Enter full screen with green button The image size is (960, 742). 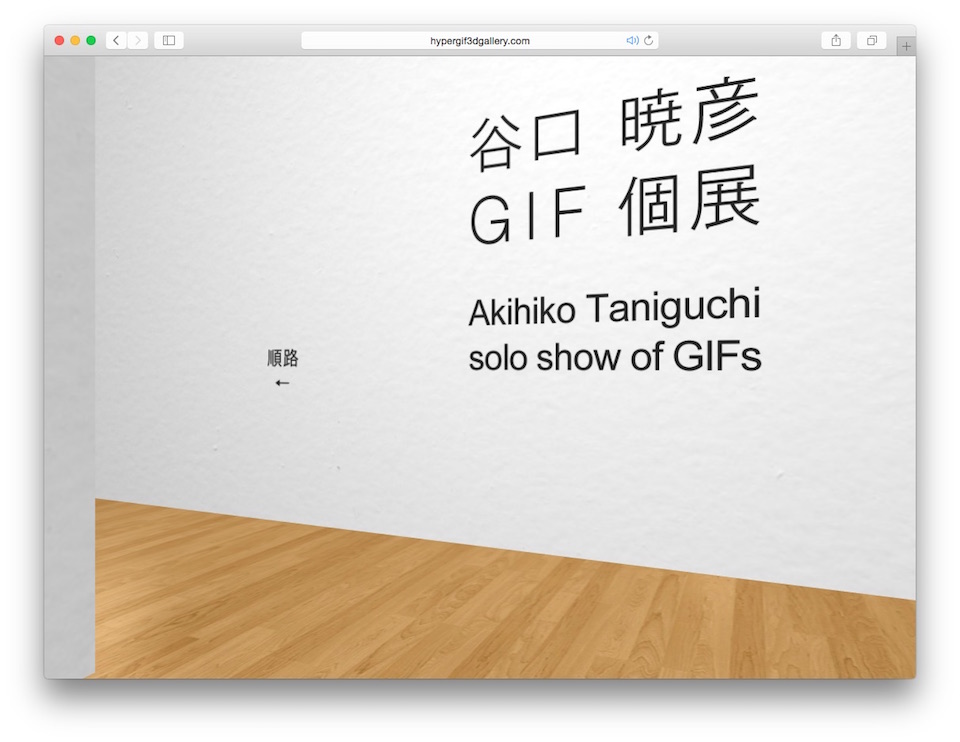(x=91, y=41)
